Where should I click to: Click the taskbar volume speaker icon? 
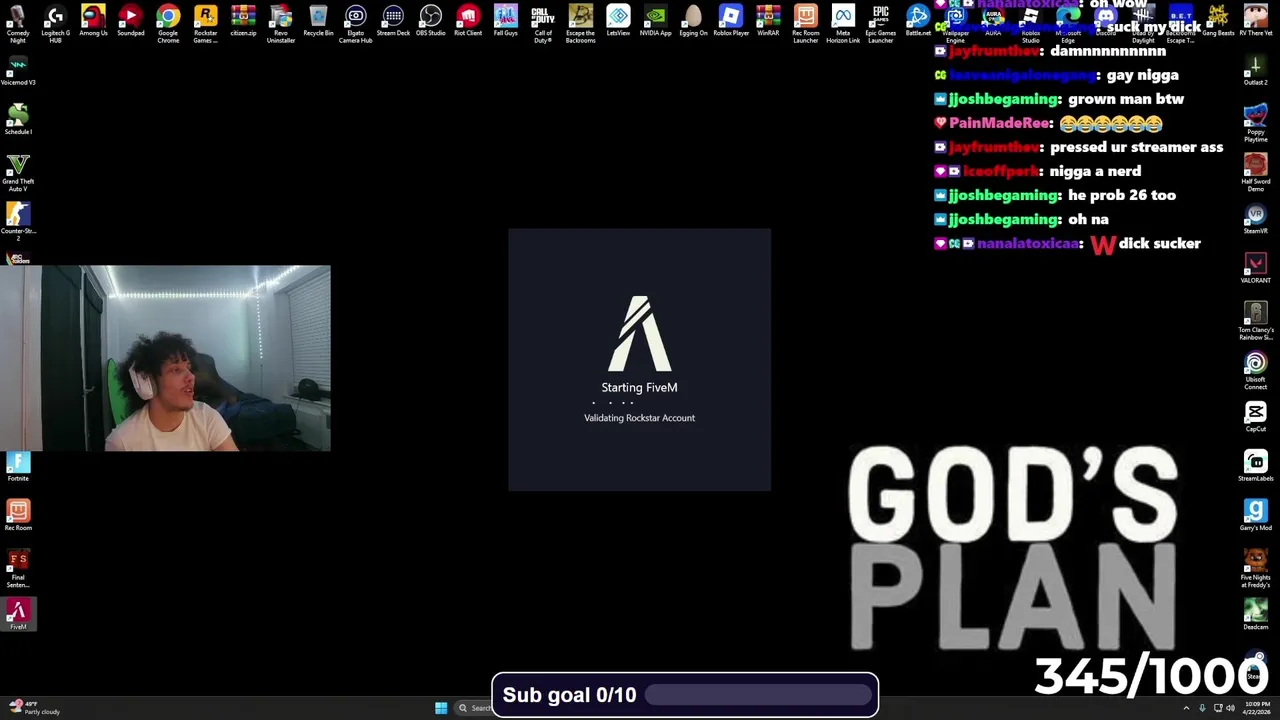1231,708
